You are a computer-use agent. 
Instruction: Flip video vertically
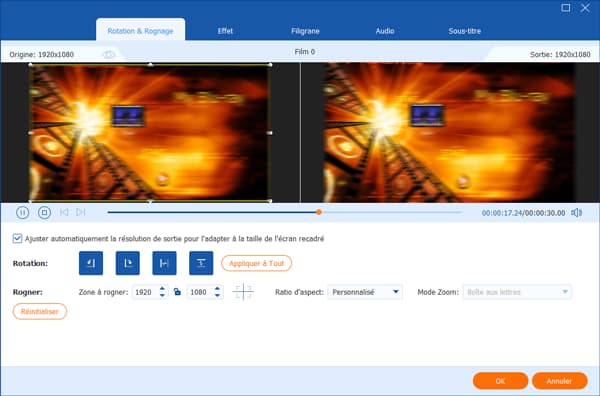point(201,263)
